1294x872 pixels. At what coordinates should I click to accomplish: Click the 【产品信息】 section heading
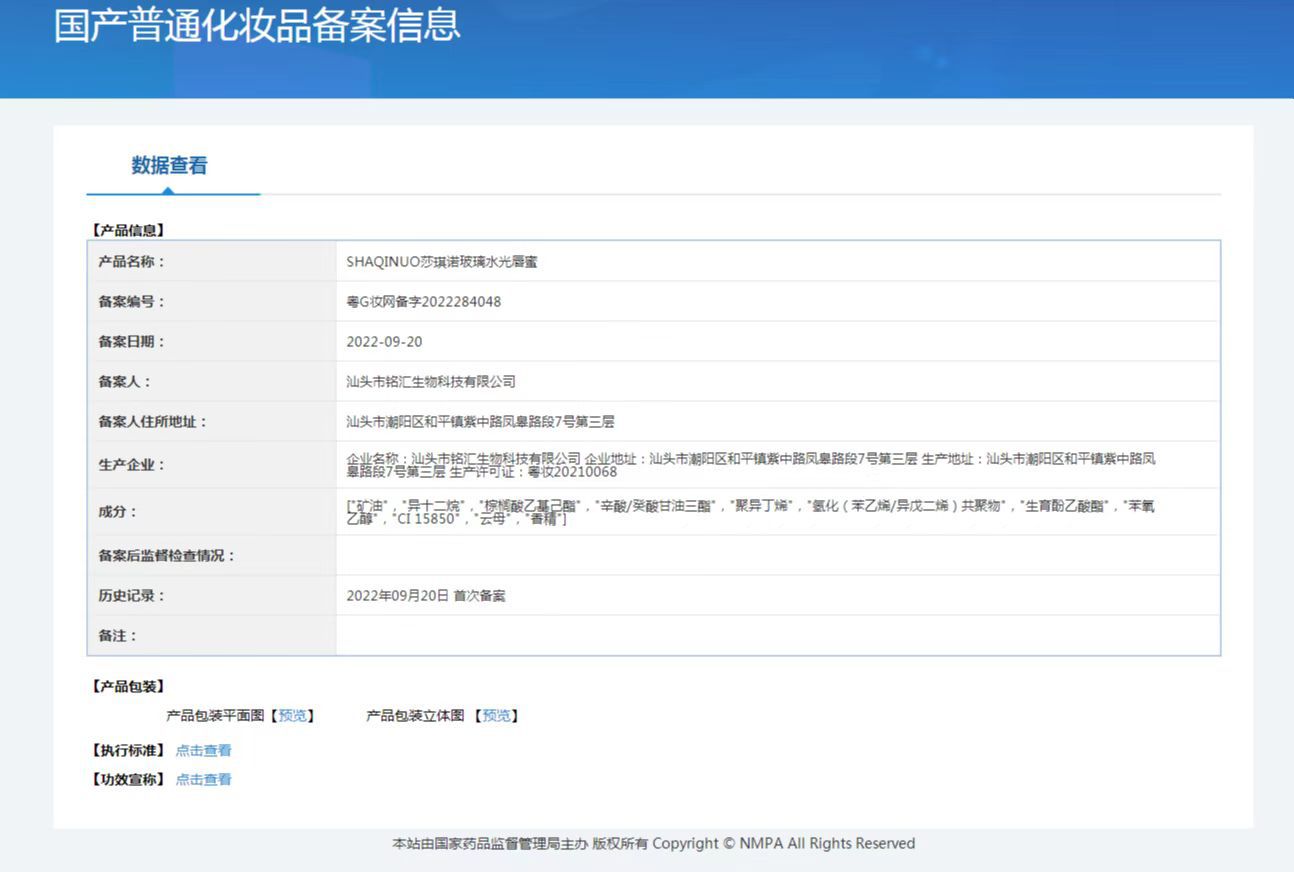pyautogui.click(x=127, y=230)
